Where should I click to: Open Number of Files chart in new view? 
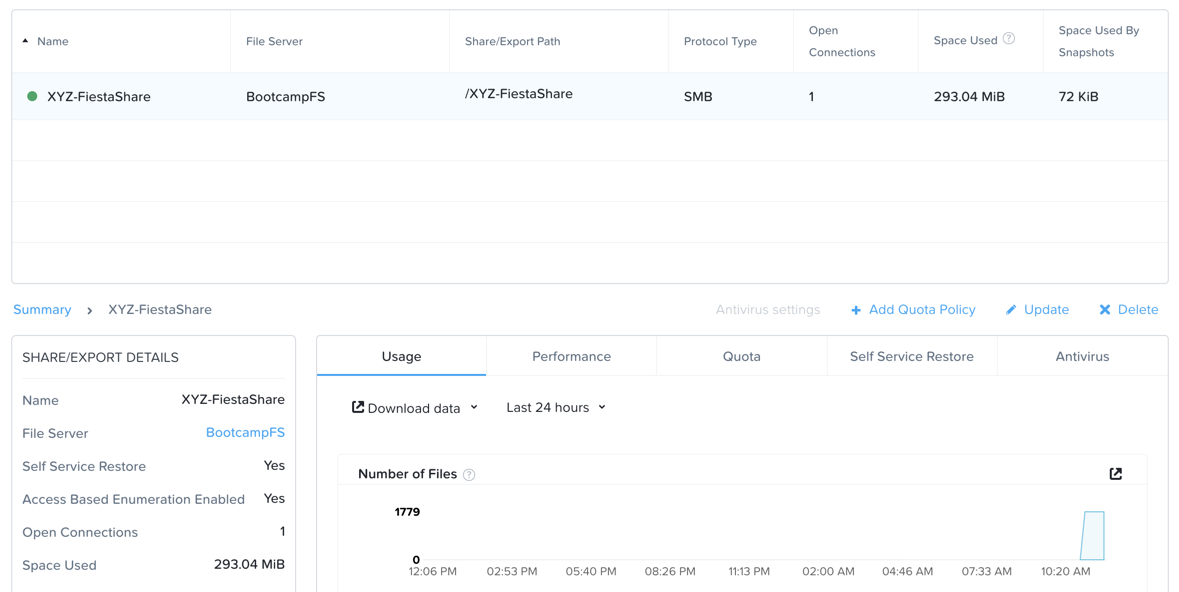[1116, 474]
